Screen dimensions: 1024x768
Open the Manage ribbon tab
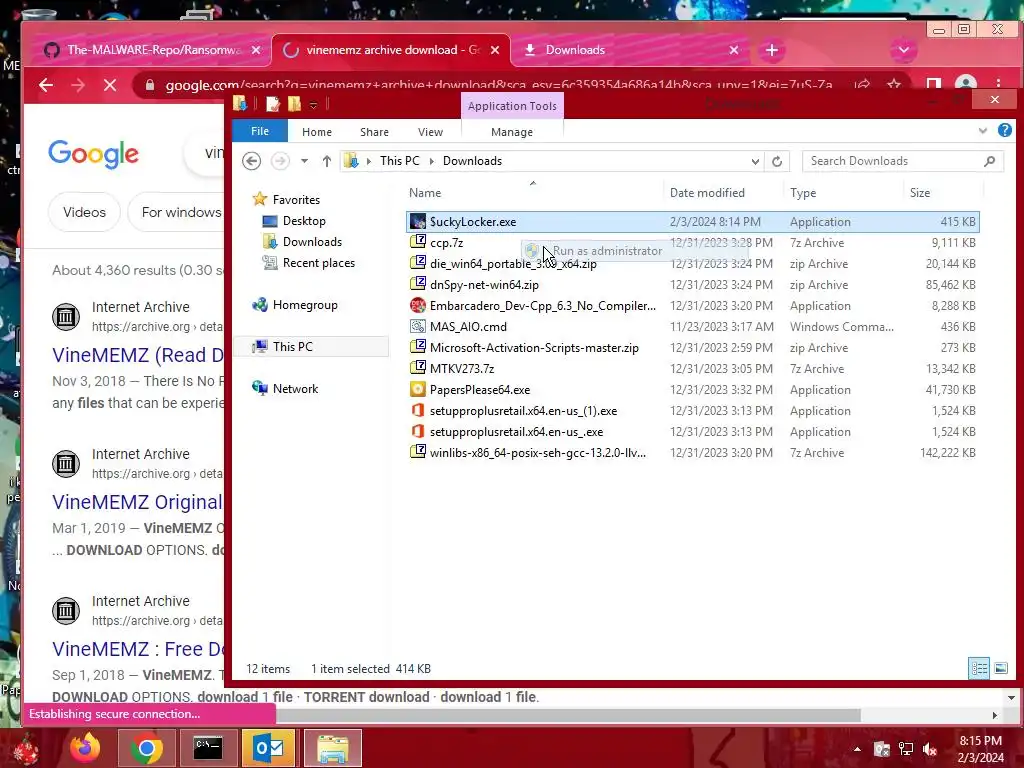(512, 132)
